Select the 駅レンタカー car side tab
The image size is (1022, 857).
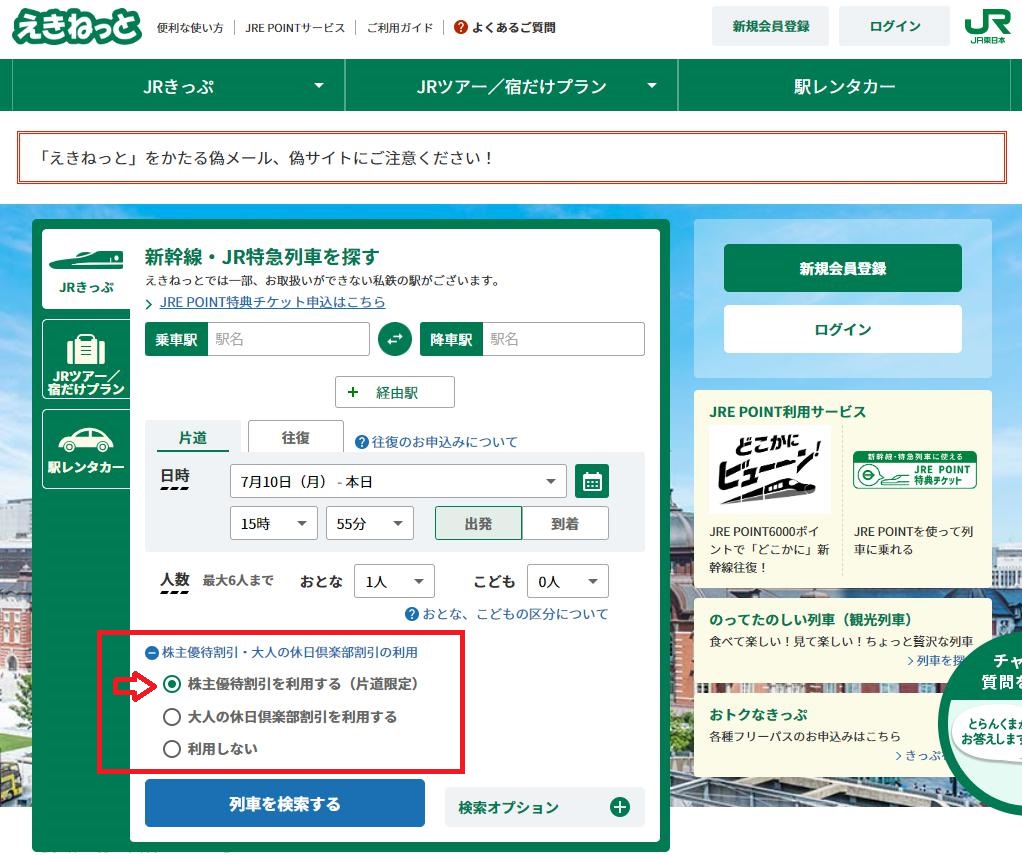tap(86, 449)
